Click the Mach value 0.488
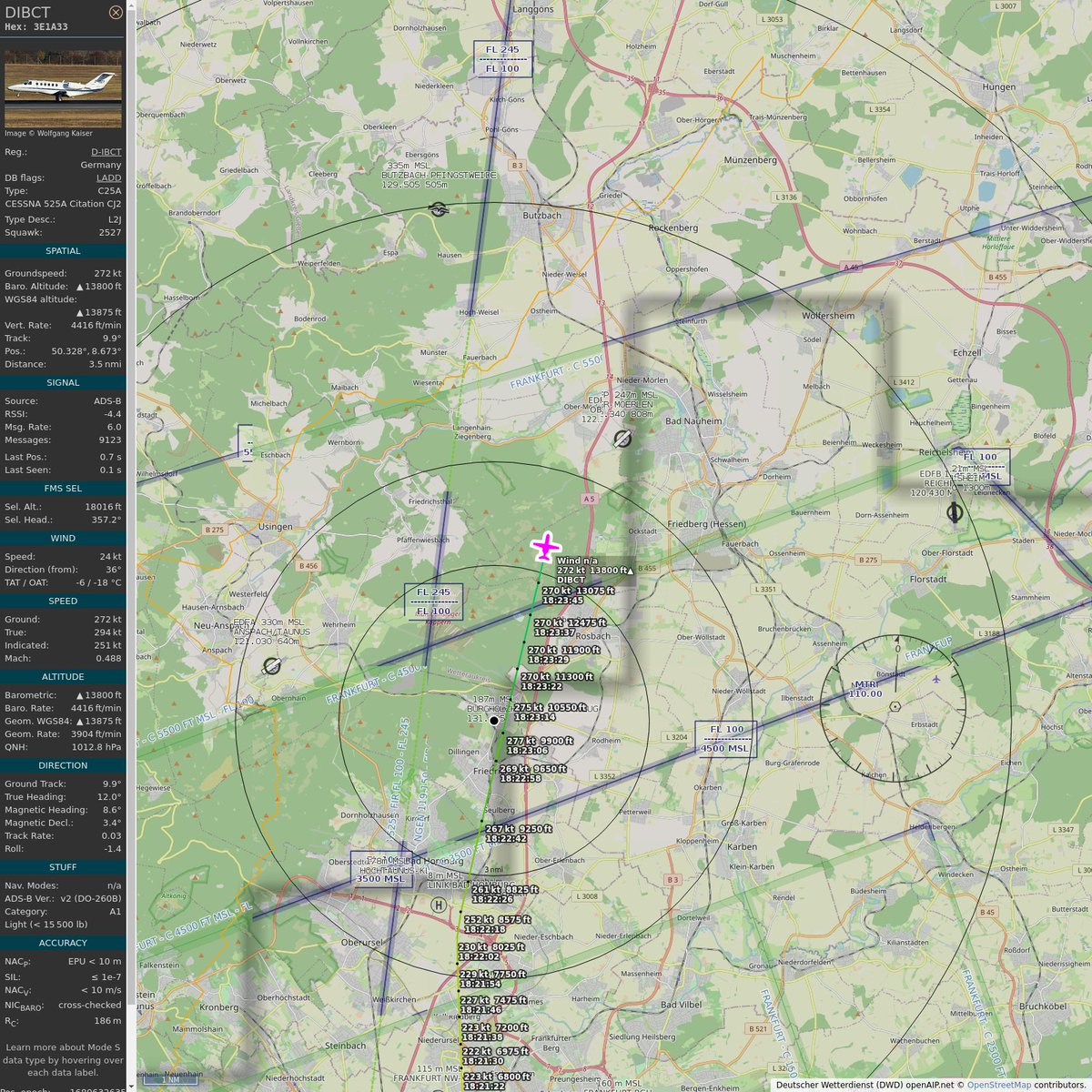 [x=108, y=659]
